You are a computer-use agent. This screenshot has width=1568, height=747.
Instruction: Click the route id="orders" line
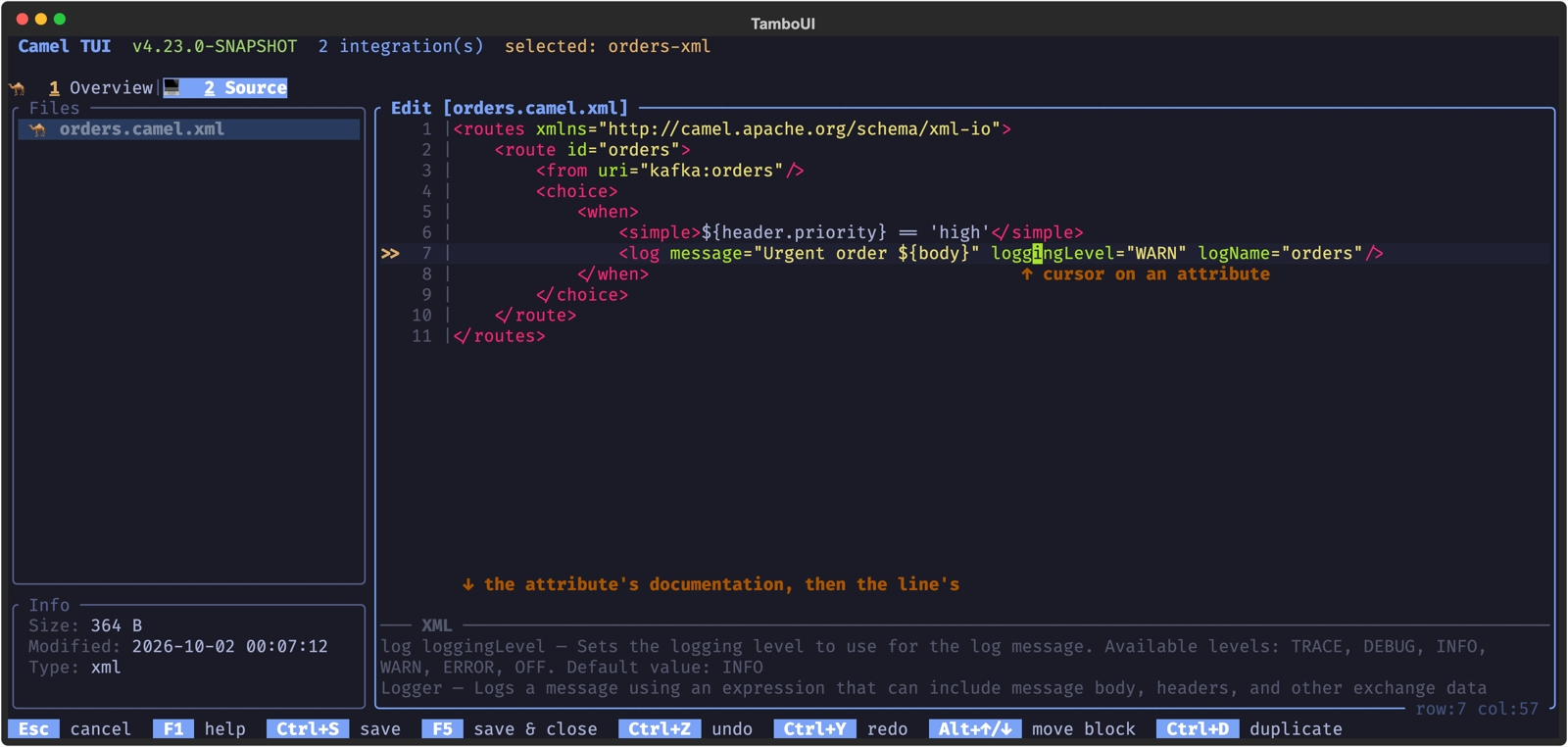[592, 150]
